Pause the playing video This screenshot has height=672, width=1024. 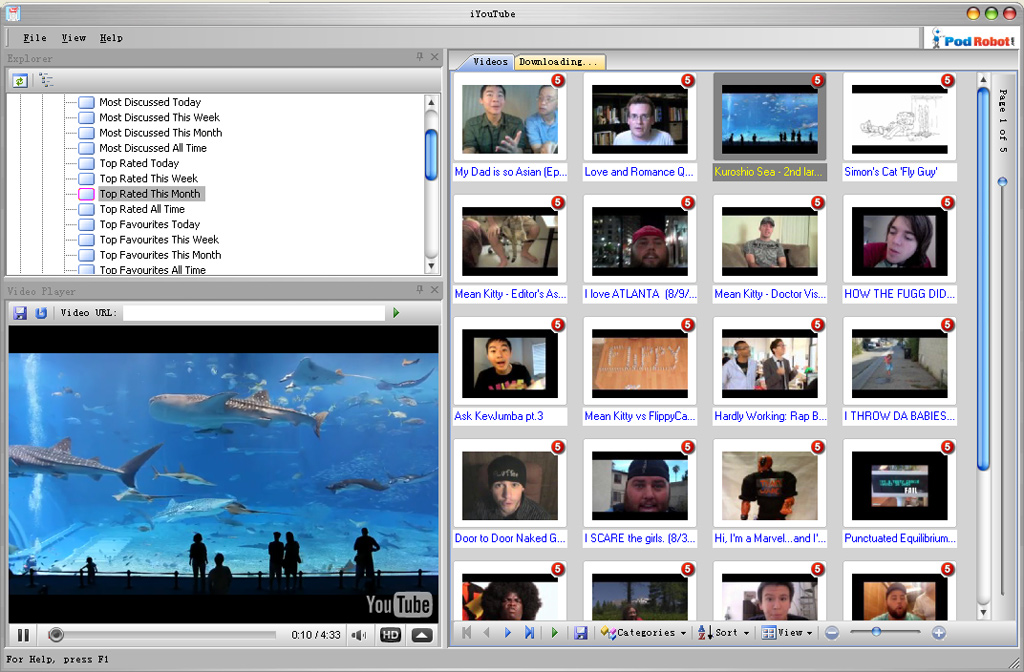tap(24, 635)
